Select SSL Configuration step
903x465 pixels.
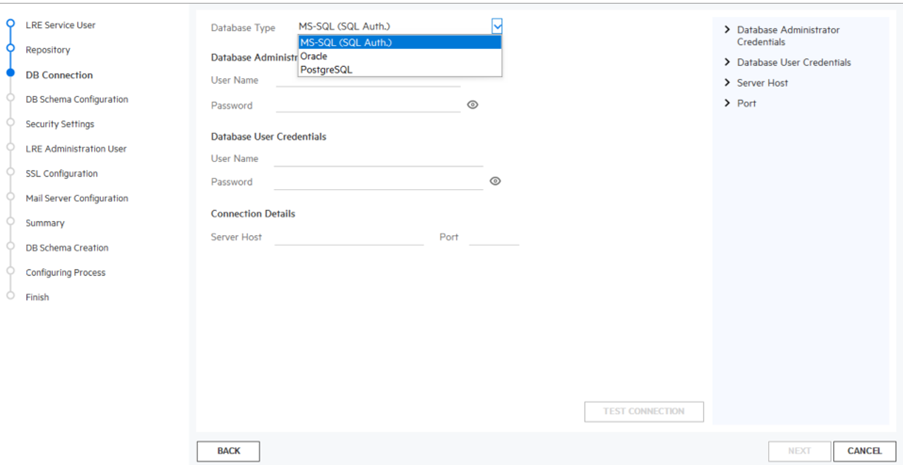pyautogui.click(x=62, y=173)
